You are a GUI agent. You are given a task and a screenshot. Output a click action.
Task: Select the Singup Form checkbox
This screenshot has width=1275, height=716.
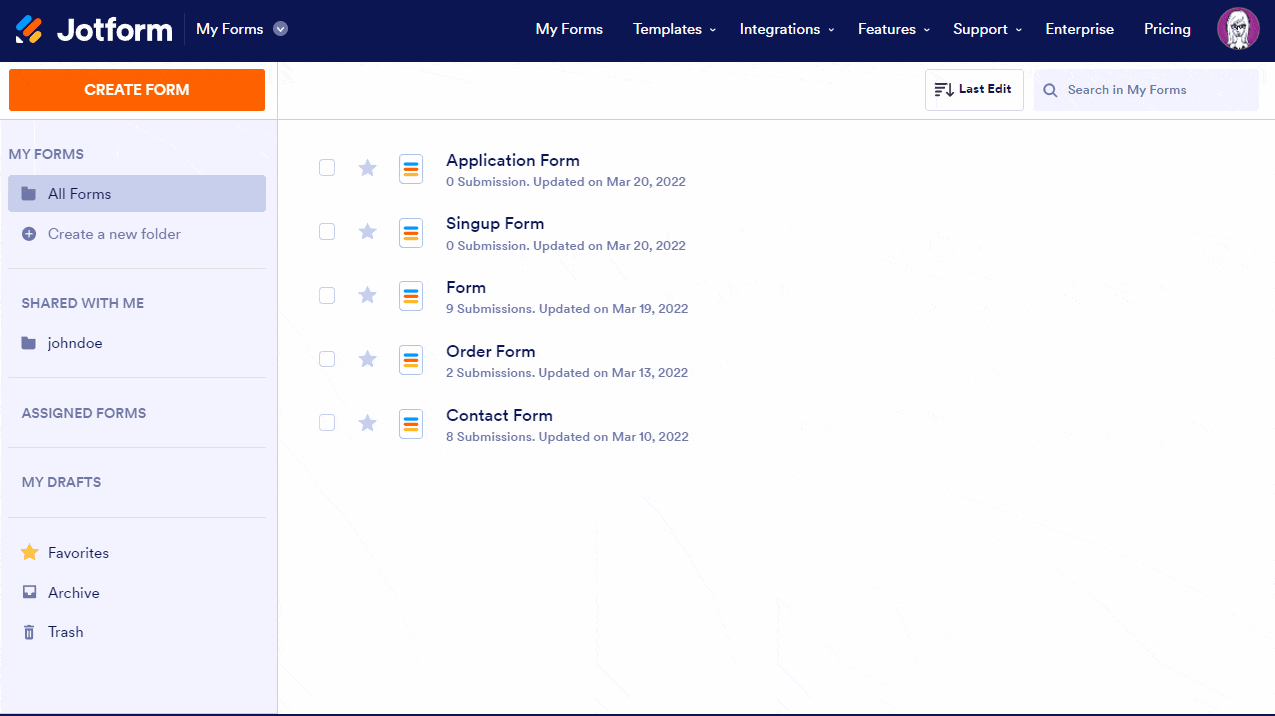(327, 231)
